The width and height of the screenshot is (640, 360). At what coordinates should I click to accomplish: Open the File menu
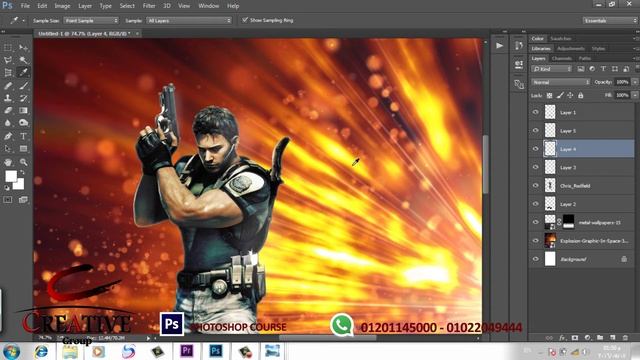(25, 6)
